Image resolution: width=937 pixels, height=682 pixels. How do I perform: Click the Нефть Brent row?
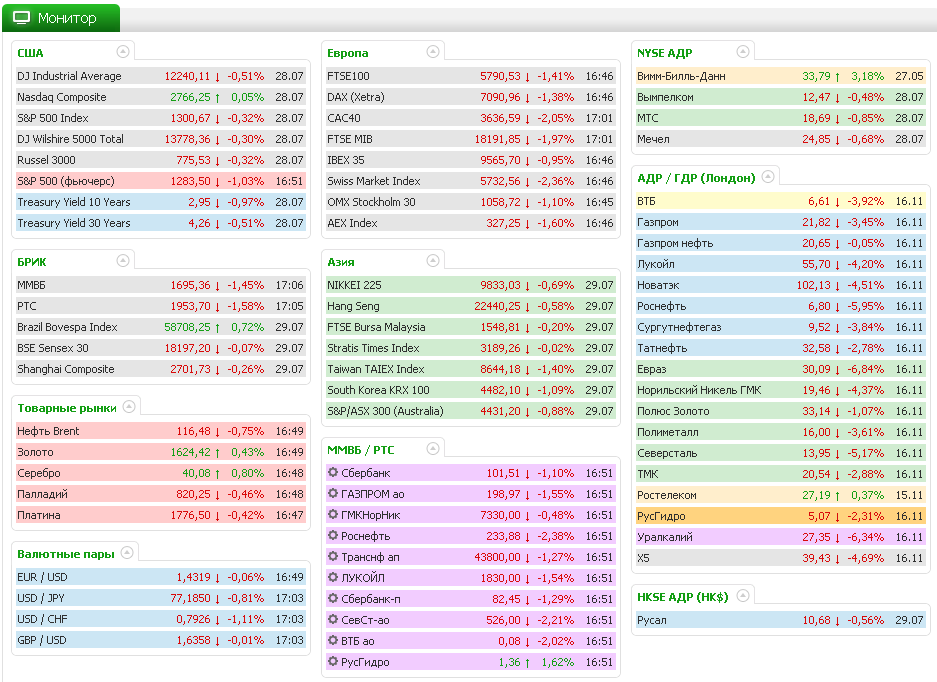pos(161,431)
